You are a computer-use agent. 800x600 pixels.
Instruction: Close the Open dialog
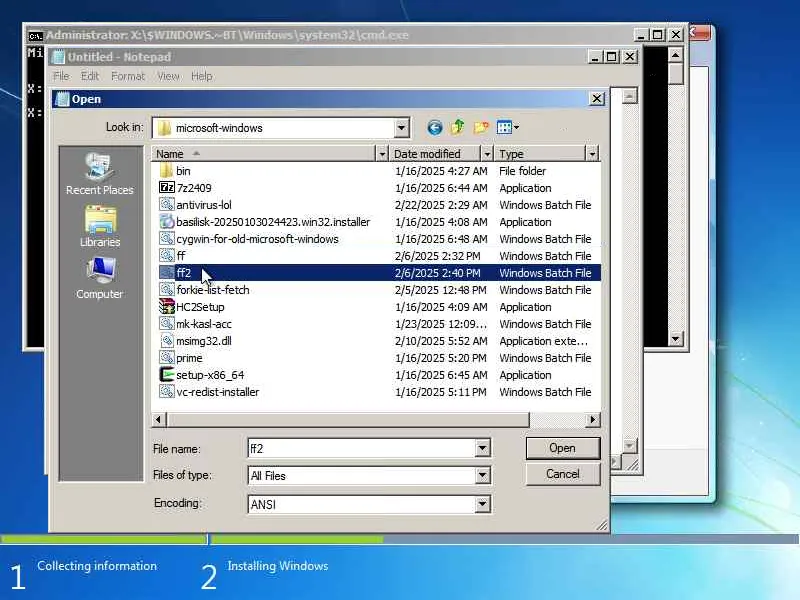(596, 98)
